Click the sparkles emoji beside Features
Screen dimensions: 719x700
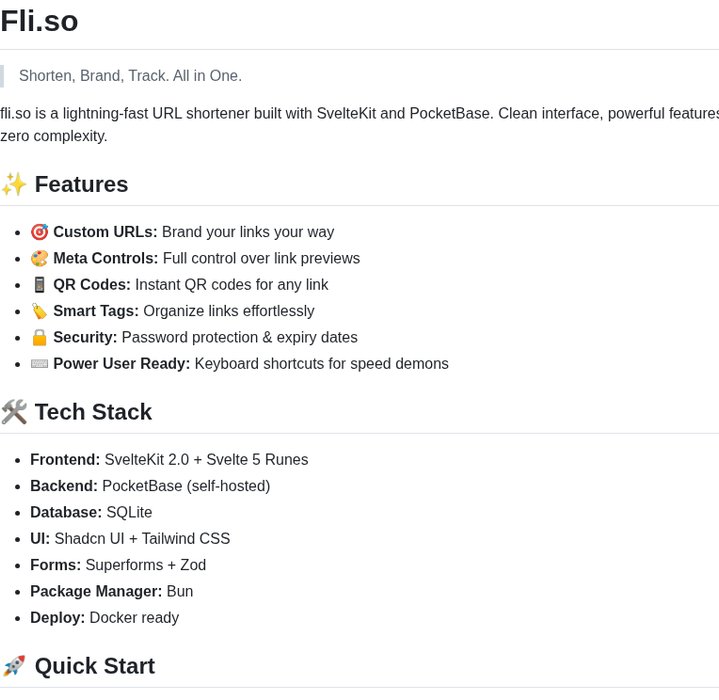[14, 185]
